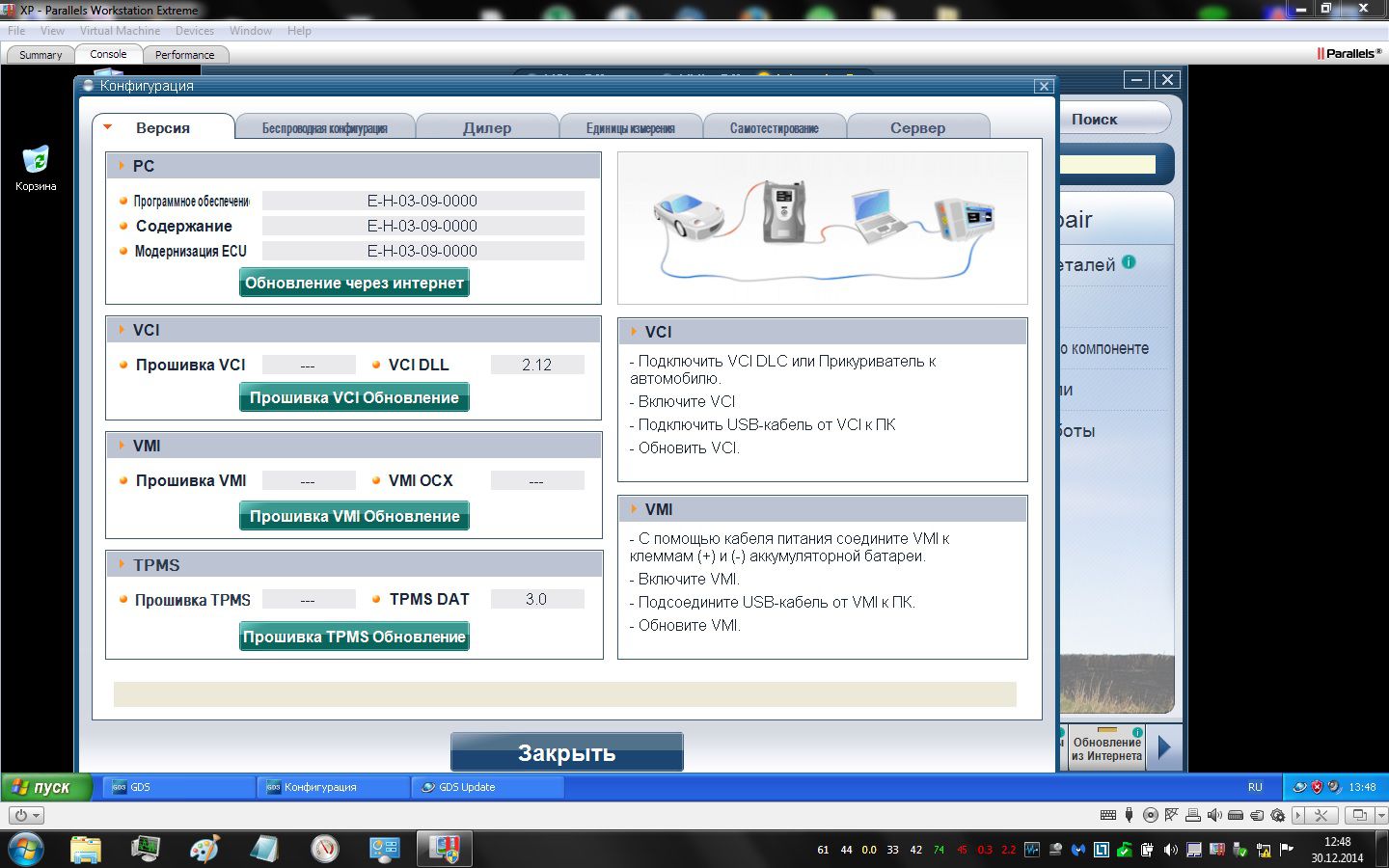The height and width of the screenshot is (868, 1389).
Task: Open the wrench and screwdriver tools button
Action: (x=1321, y=815)
